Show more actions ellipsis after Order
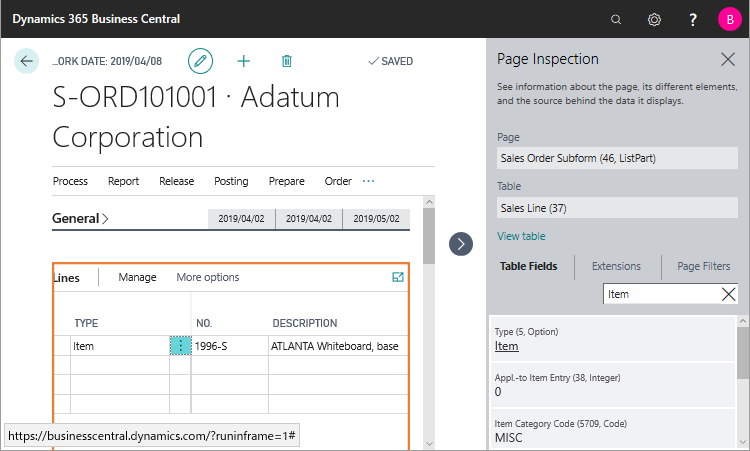Viewport: 750px width, 451px height. pos(368,181)
